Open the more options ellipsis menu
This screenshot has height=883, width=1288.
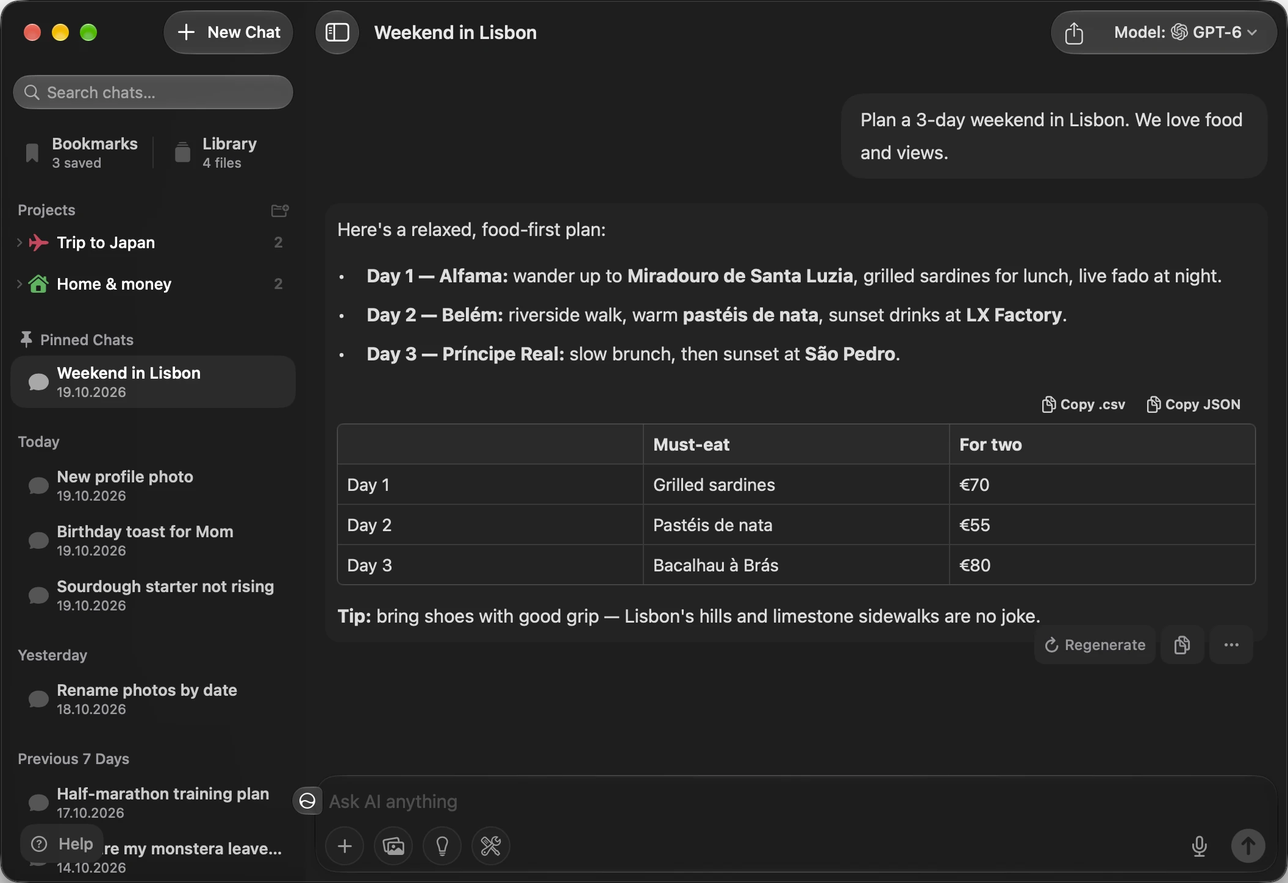tap(1231, 645)
